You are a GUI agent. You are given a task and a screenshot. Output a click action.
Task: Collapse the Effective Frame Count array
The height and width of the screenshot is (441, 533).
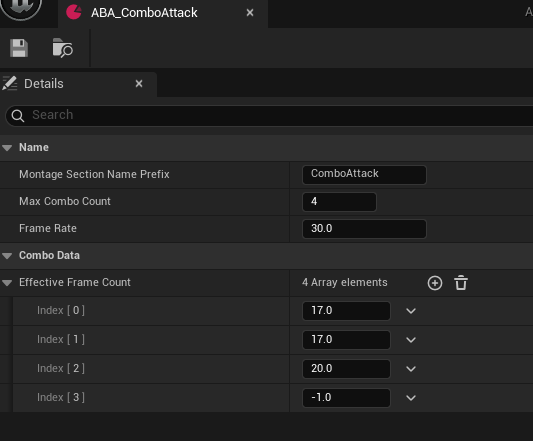(x=7, y=283)
